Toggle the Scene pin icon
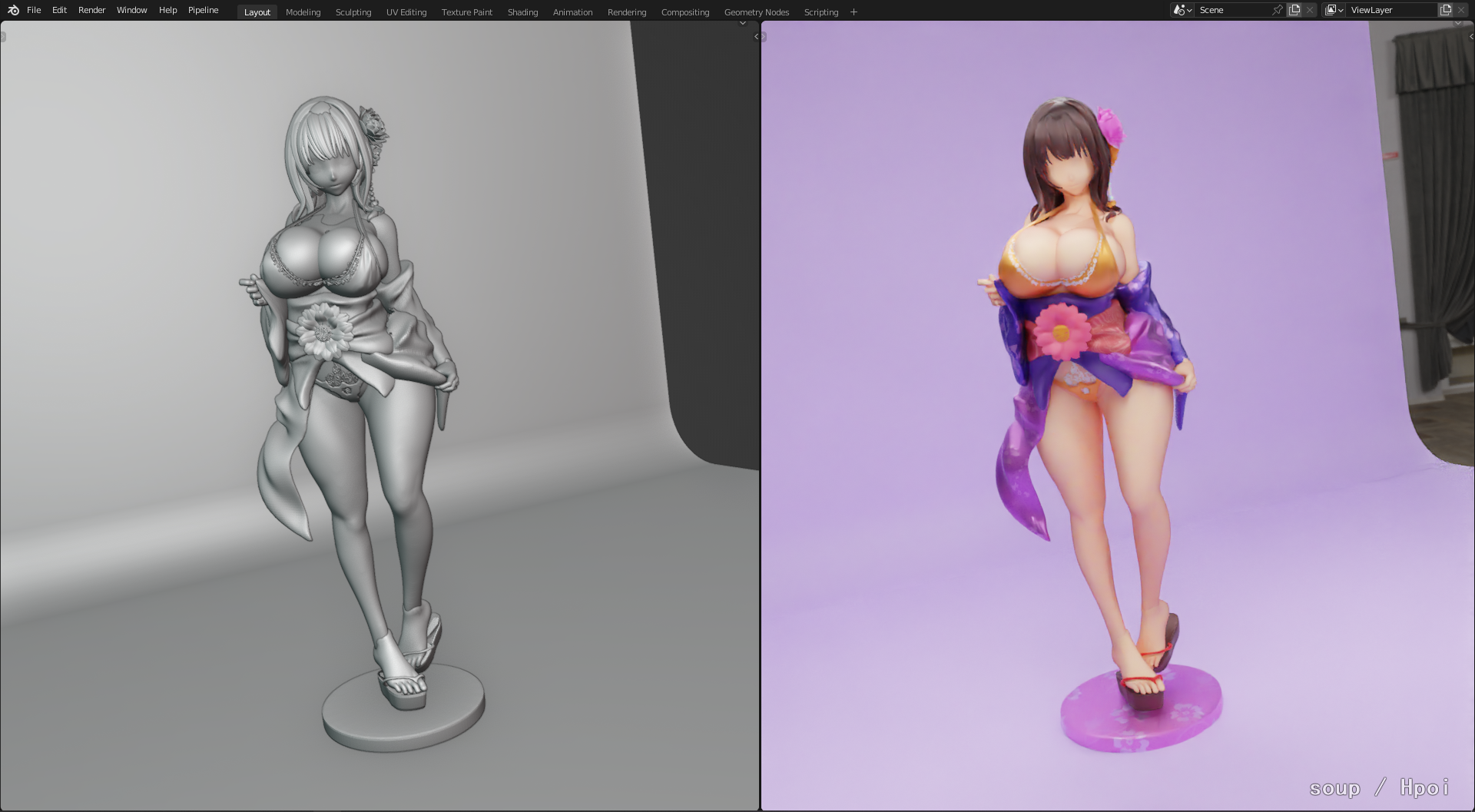 point(1278,10)
